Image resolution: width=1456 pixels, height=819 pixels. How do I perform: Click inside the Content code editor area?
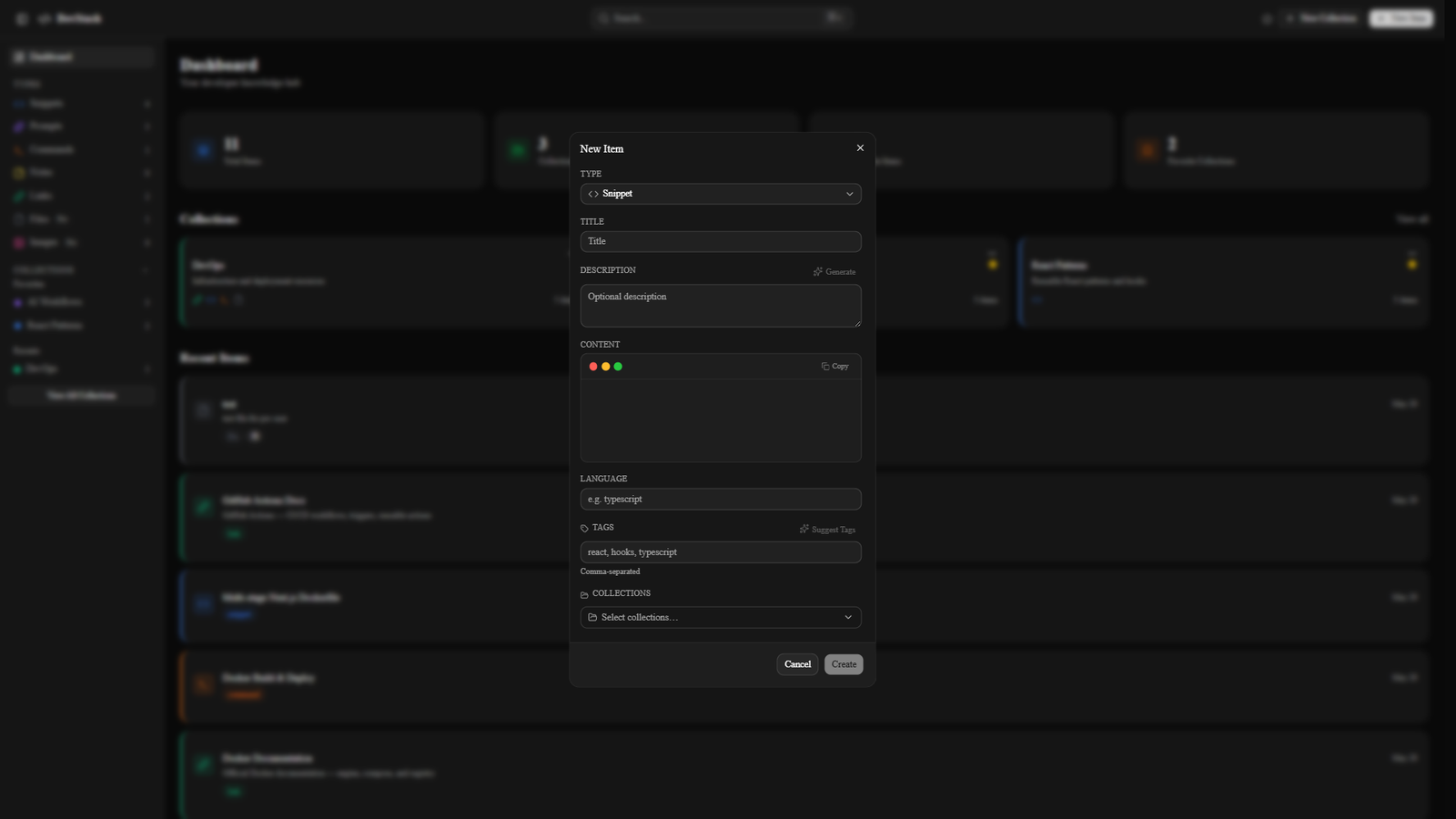721,420
